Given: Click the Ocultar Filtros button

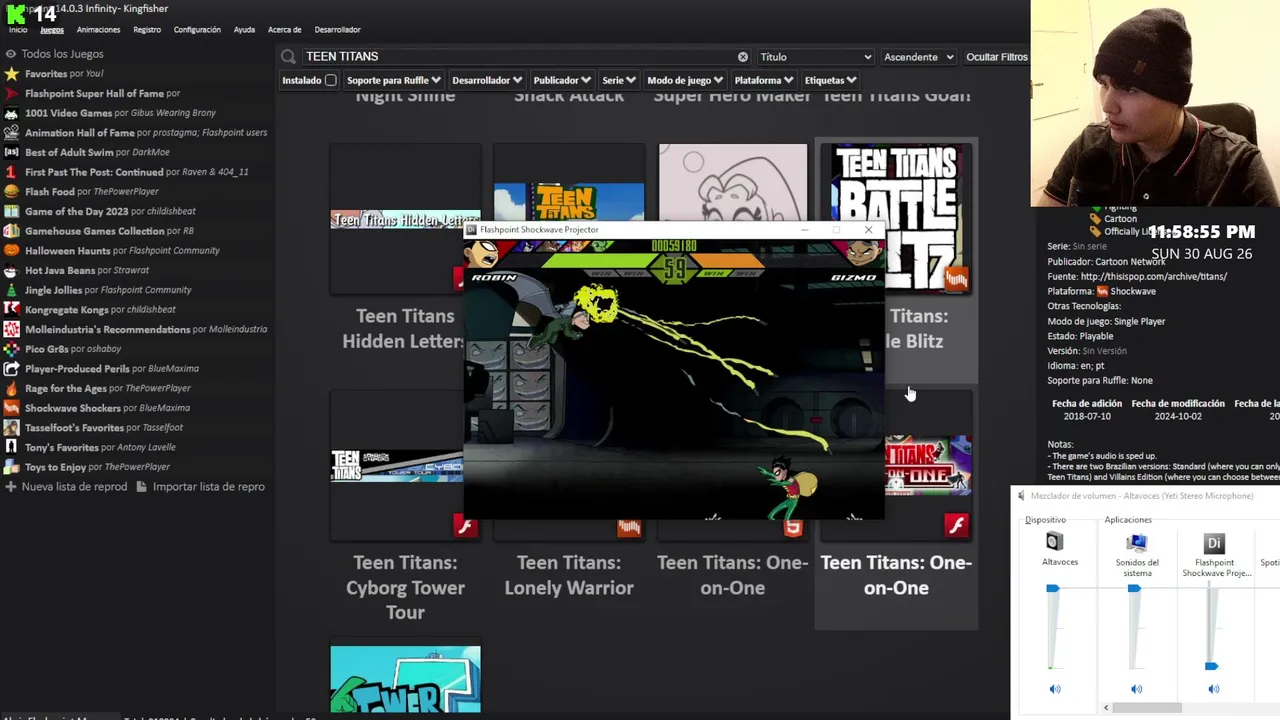Looking at the screenshot, I should pos(996,57).
